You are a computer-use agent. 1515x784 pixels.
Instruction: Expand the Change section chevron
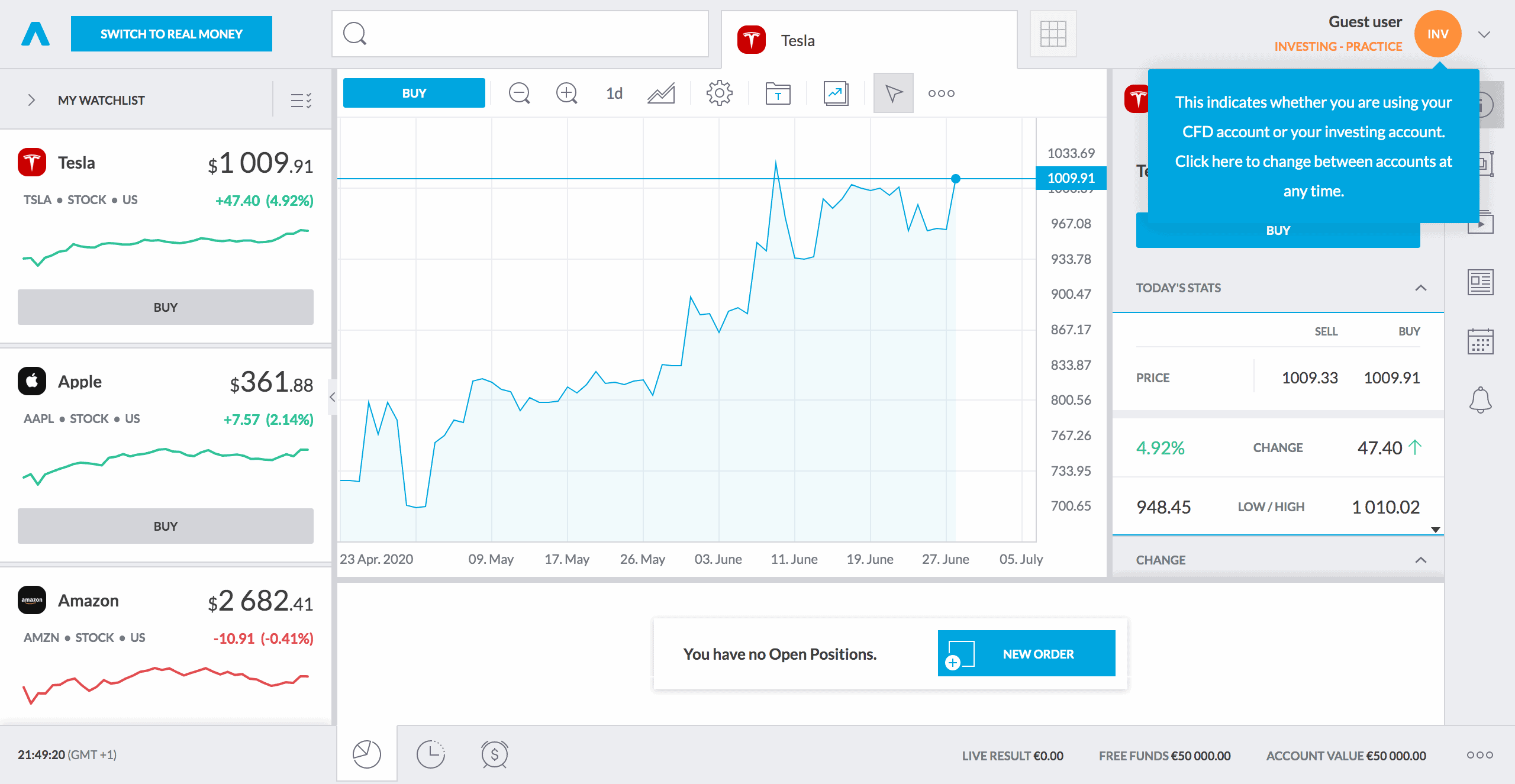[x=1420, y=560]
